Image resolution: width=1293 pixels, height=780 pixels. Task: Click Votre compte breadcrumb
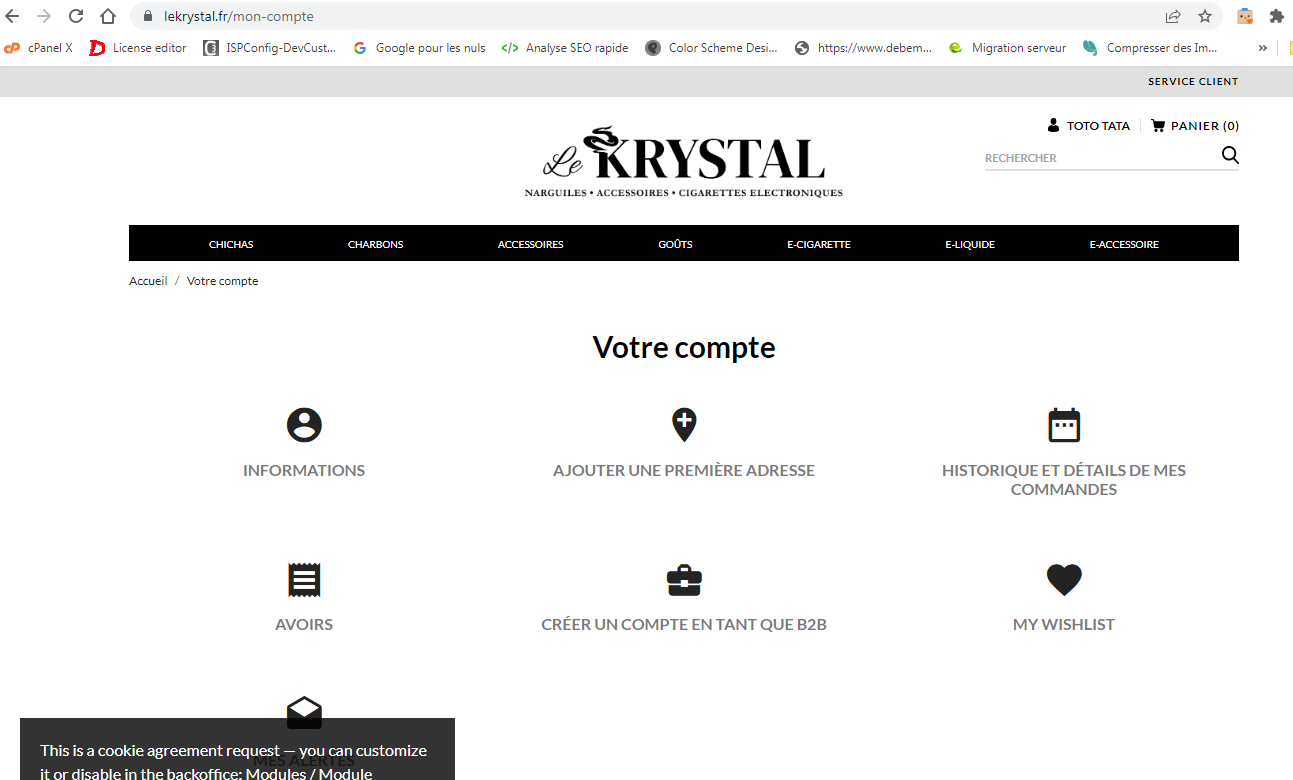222,281
